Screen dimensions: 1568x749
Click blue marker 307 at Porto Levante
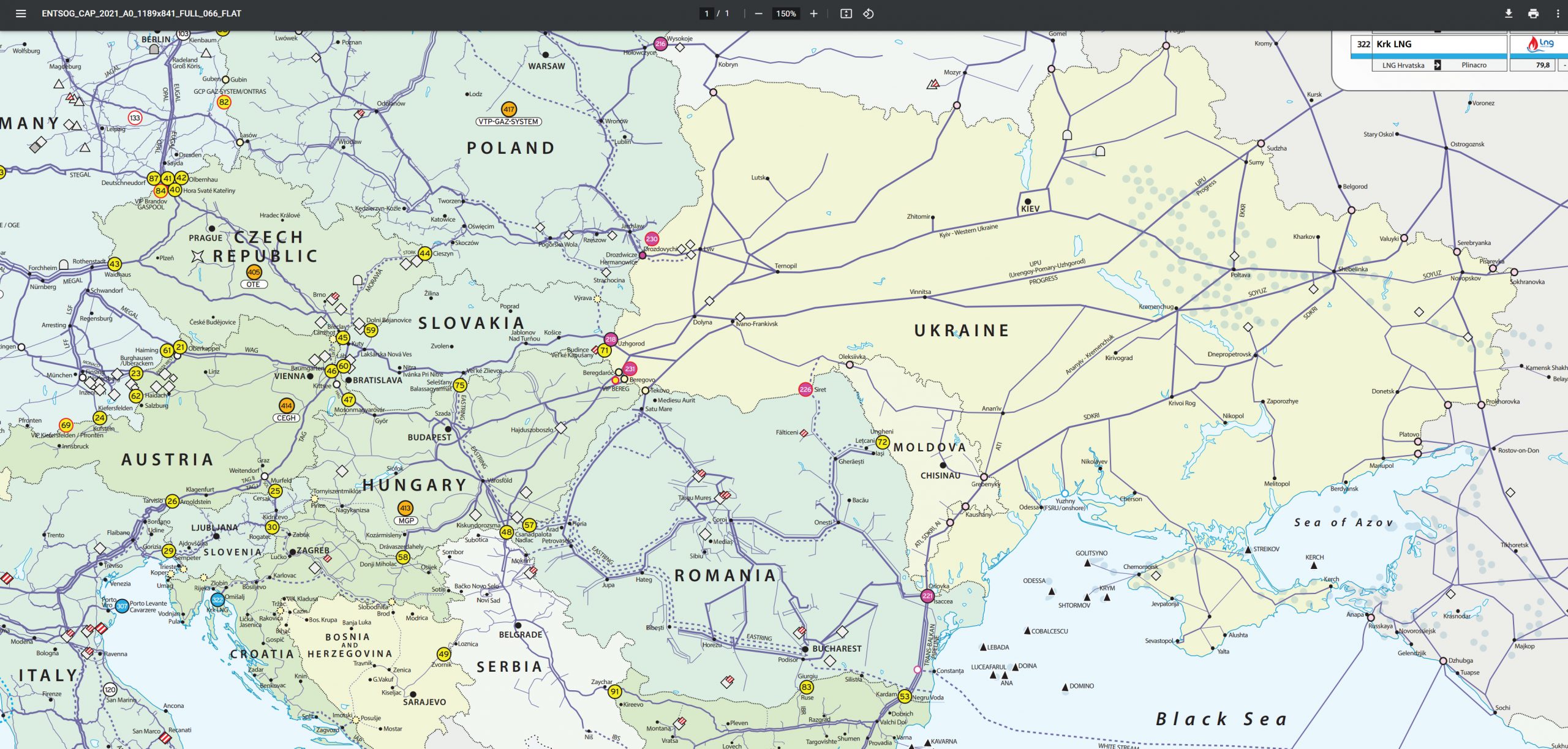(x=122, y=606)
